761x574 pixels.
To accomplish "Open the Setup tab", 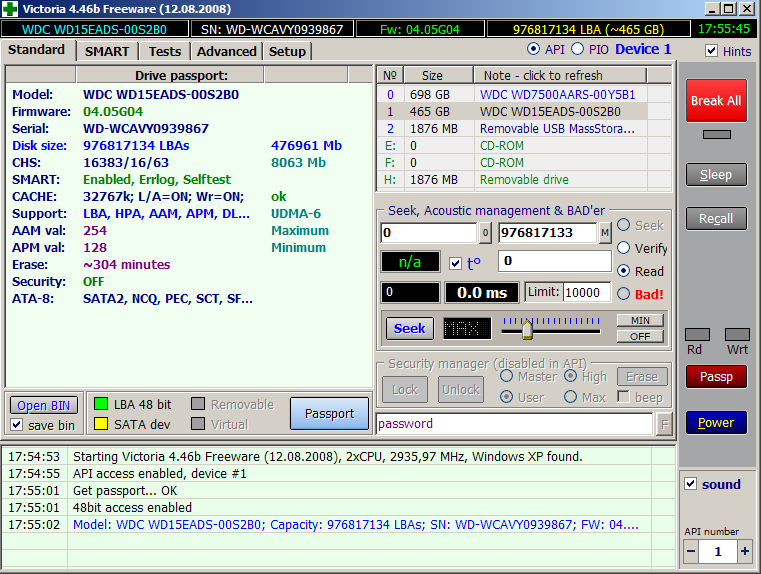I will coord(287,51).
